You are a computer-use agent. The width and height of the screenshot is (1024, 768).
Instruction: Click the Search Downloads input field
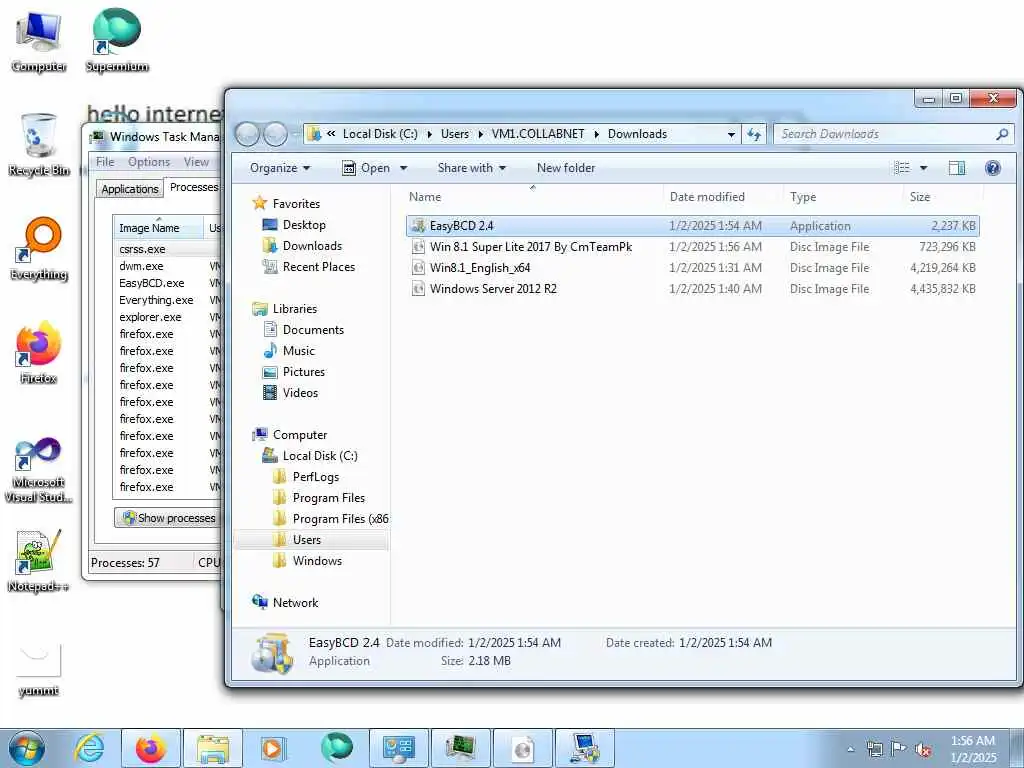(885, 134)
